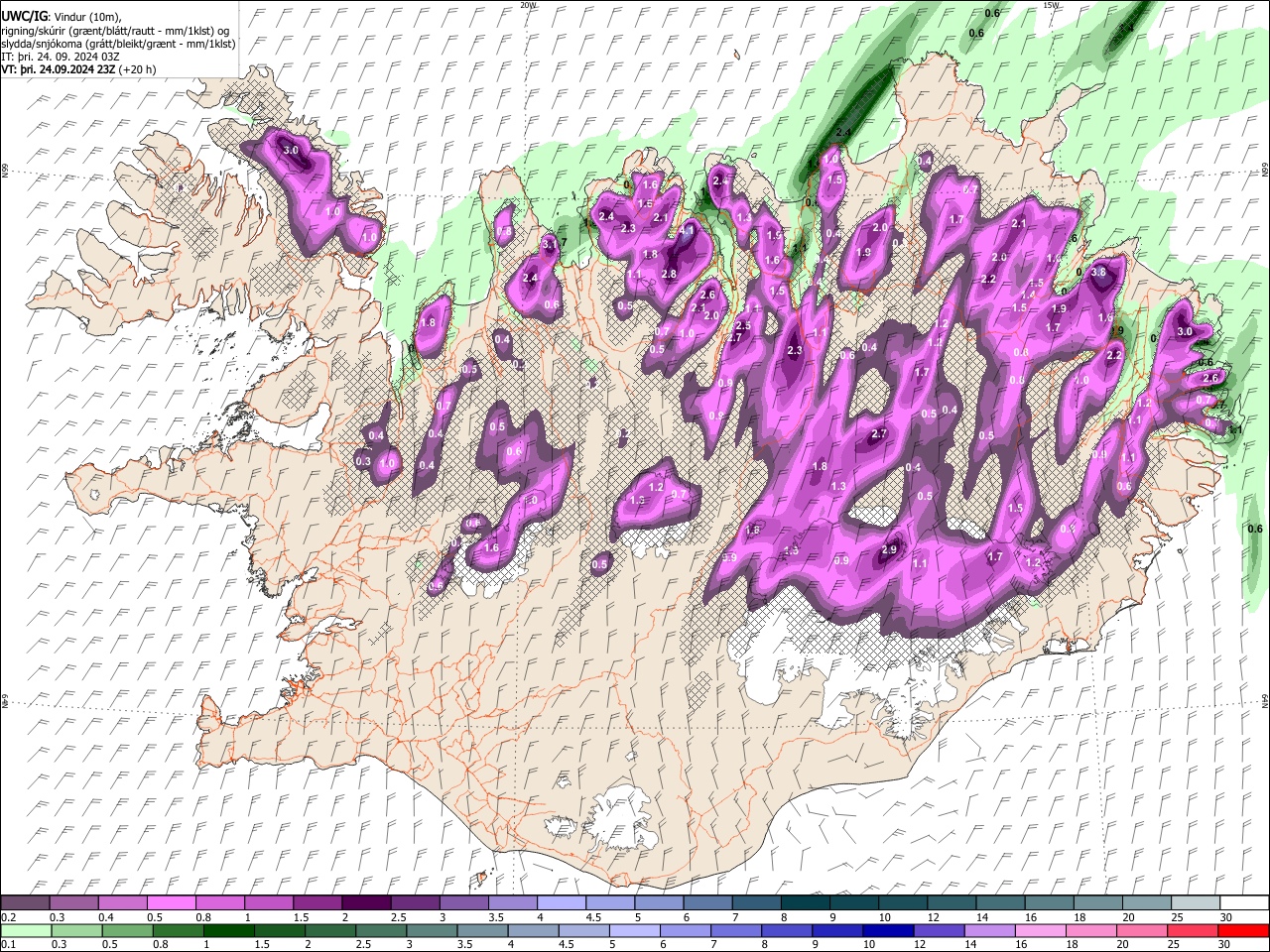Click the UWC/IG title text

[25, 17]
